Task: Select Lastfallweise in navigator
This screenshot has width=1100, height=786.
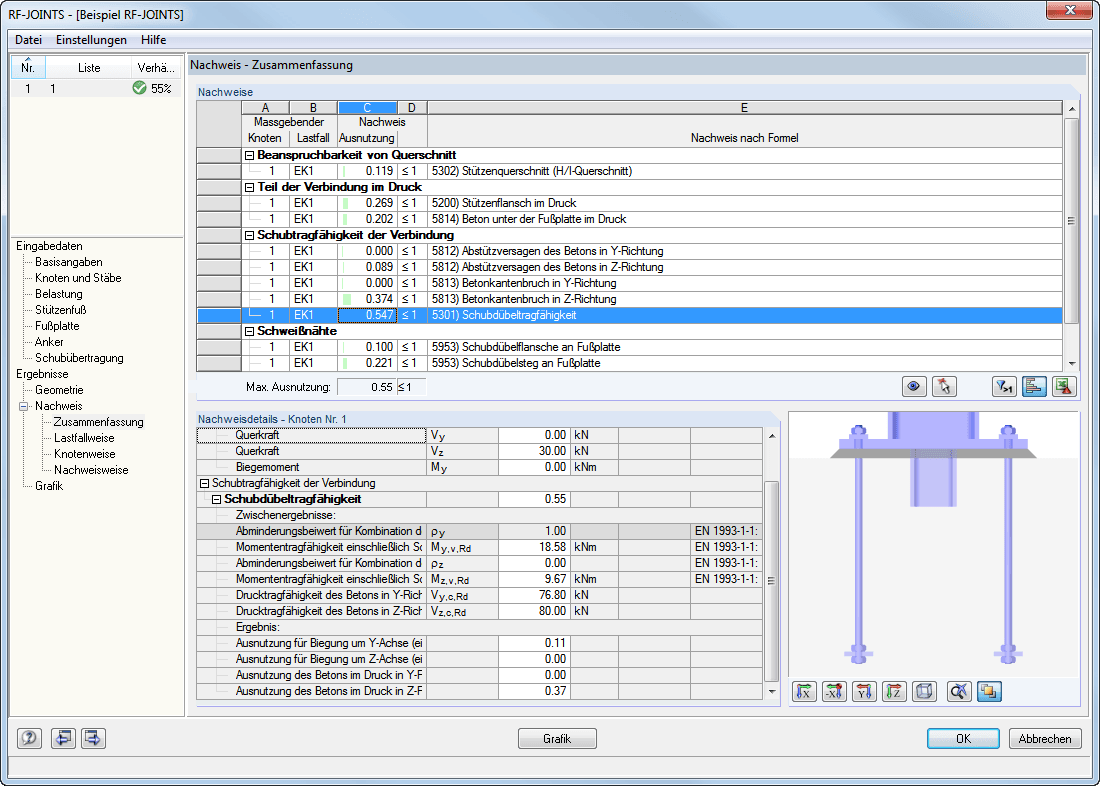Action: click(84, 439)
